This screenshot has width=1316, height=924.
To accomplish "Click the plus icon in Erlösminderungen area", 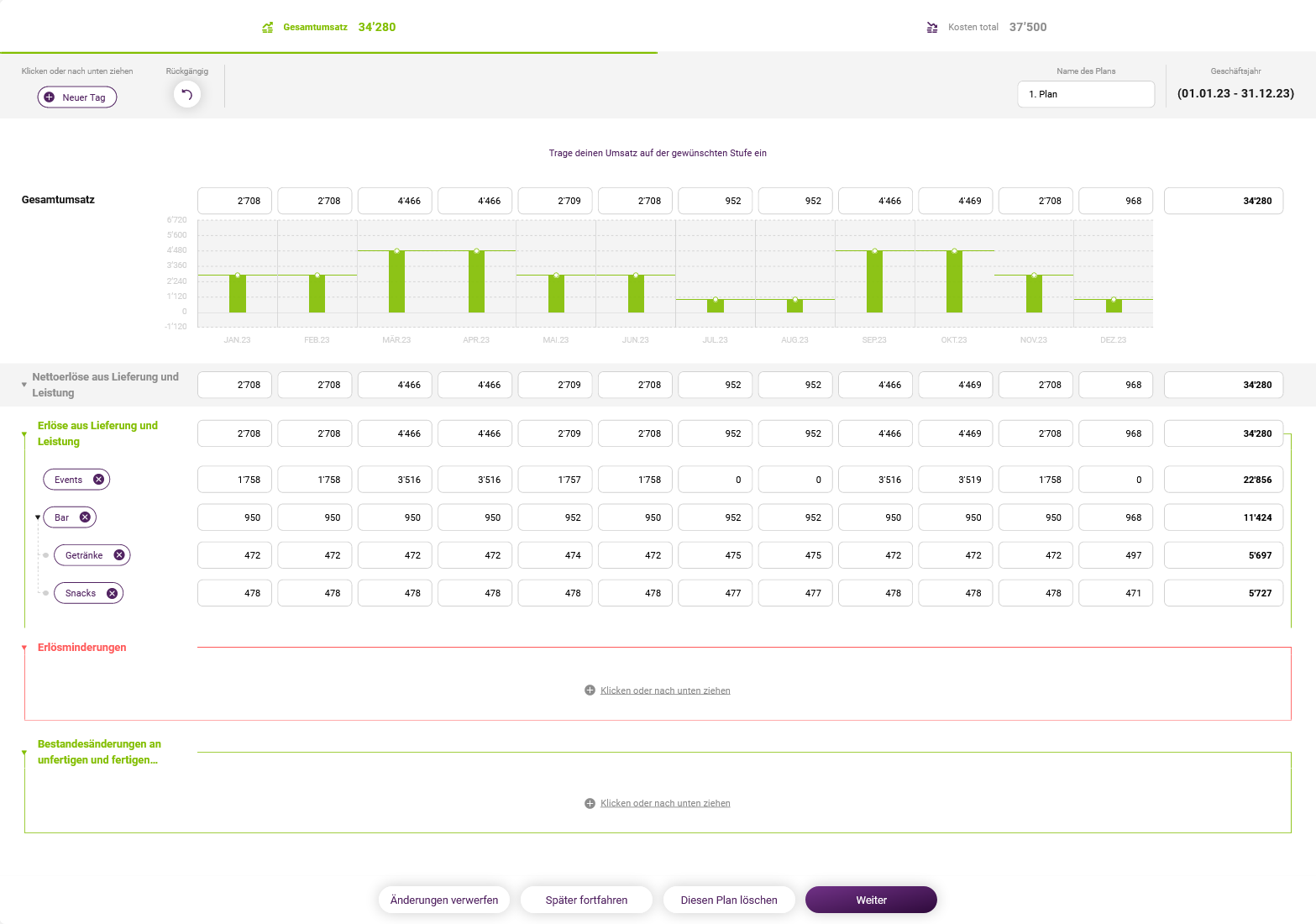I will 590,690.
